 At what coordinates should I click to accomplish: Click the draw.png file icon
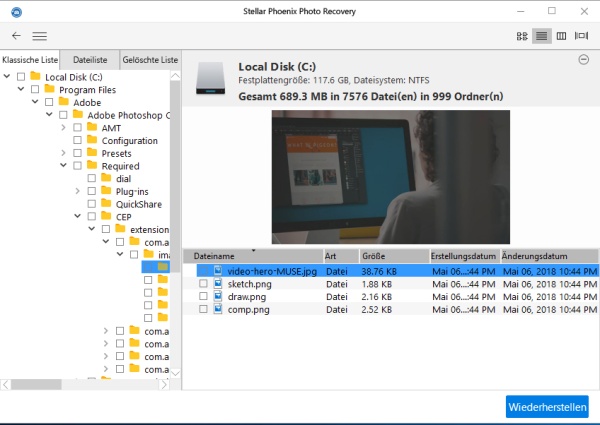(x=218, y=296)
